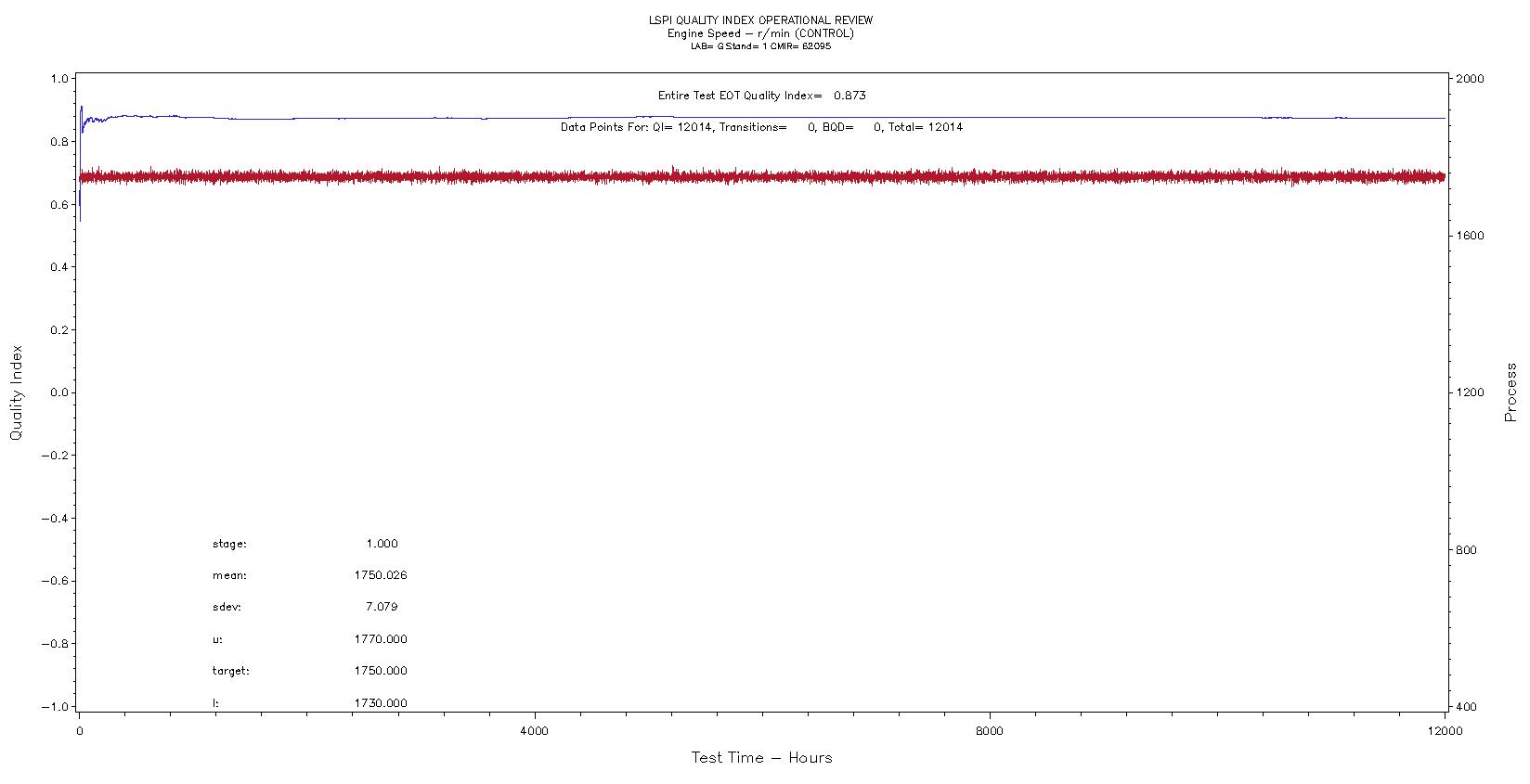Click the mean value '1750.026'
1530x784 pixels.
point(381,576)
